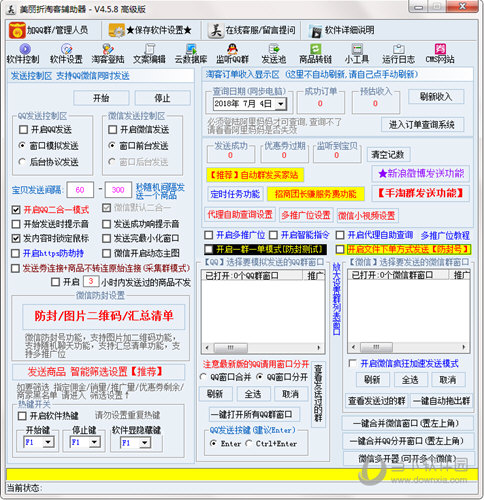Screen dimensions: 484x500
Task: Click the 在线客服/留言提问 icon
Action: coord(216,31)
